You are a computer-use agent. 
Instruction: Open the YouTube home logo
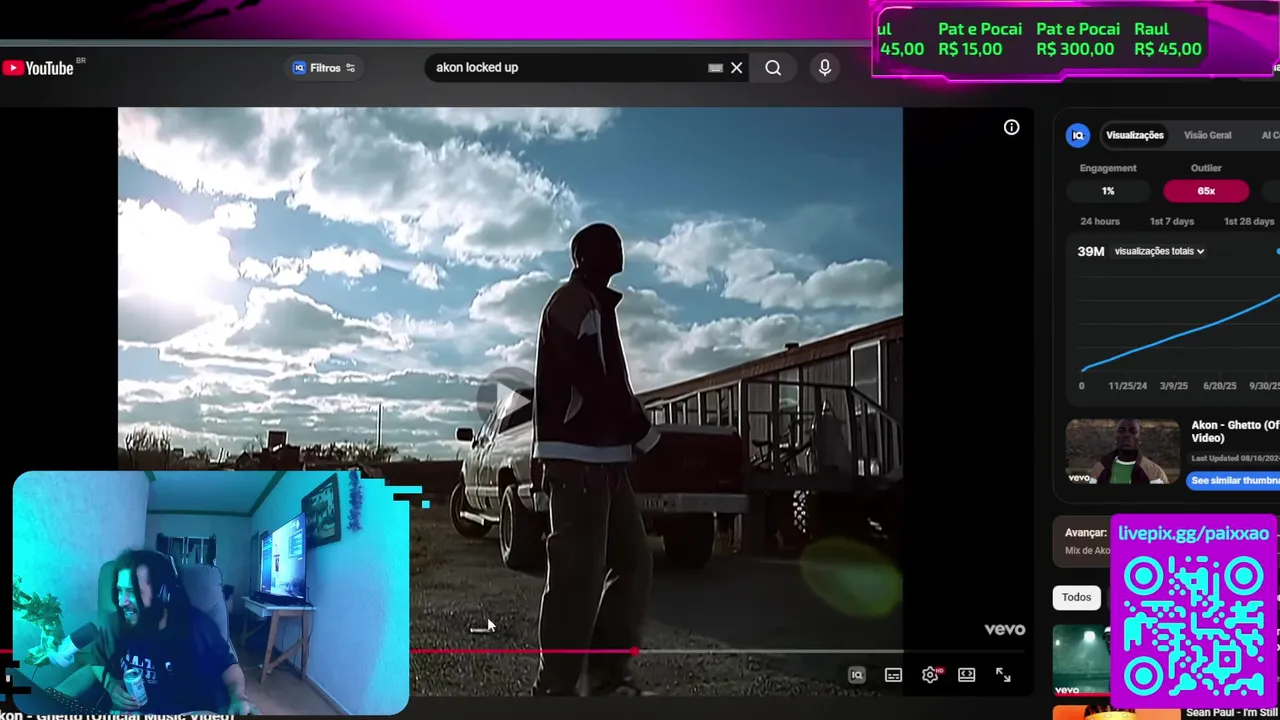(38, 68)
